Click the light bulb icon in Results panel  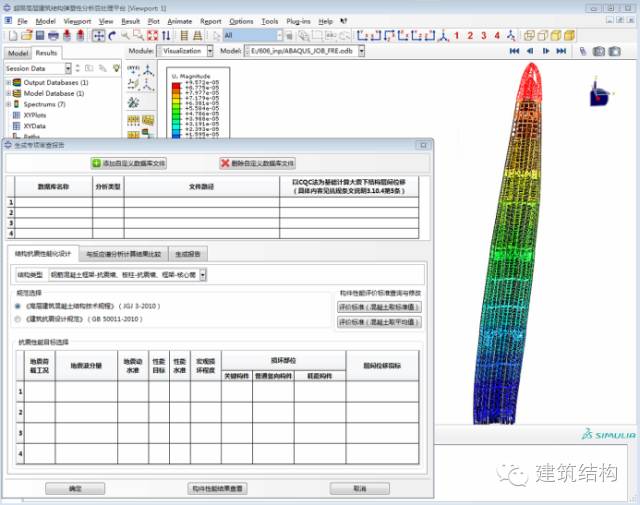[x=116, y=68]
